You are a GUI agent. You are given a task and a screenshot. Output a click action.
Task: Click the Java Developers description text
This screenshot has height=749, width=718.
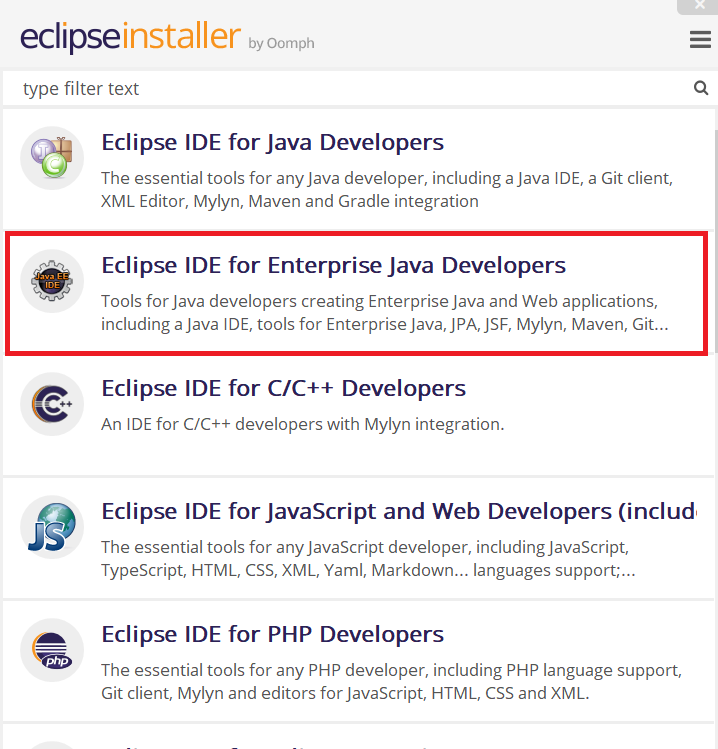pyautogui.click(x=387, y=190)
